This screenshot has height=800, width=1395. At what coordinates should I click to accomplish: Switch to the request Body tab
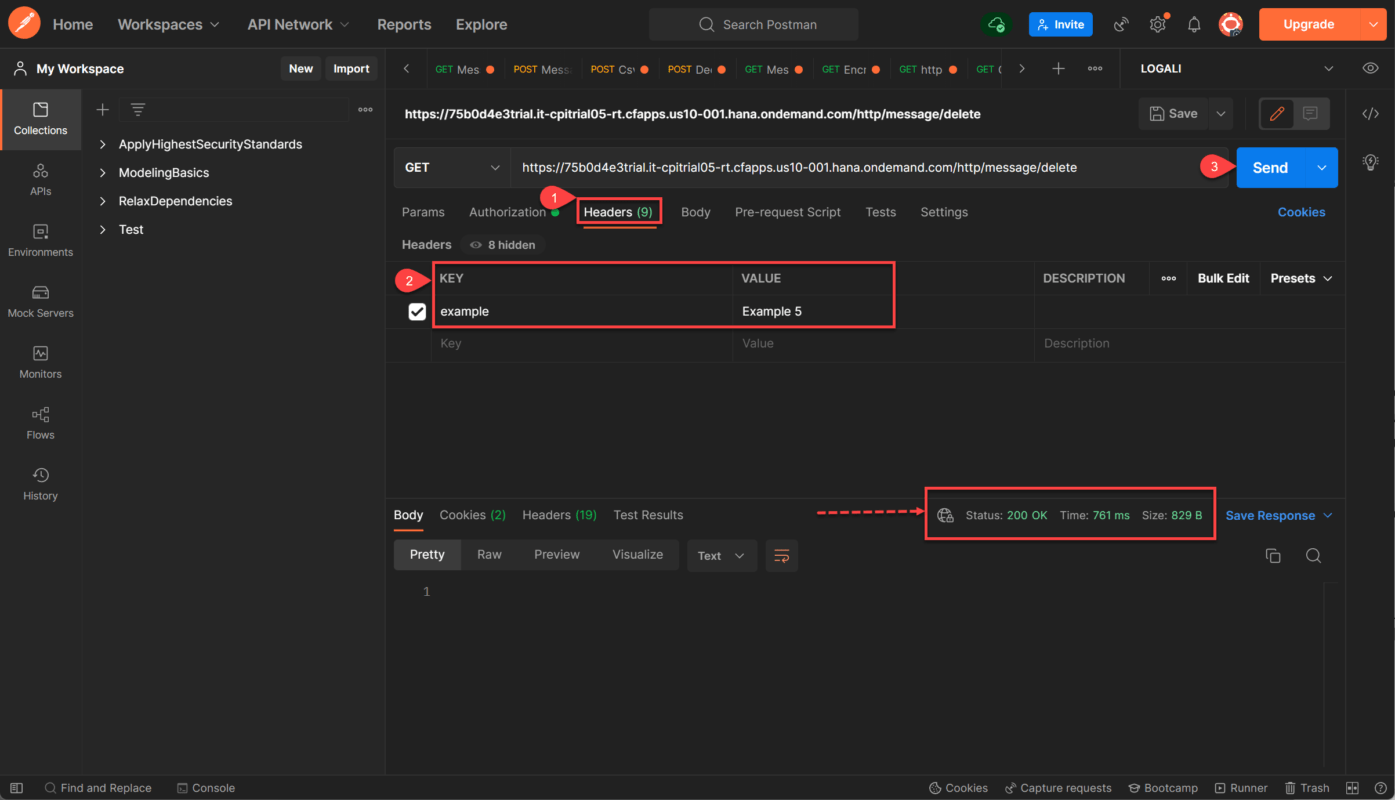(x=696, y=212)
